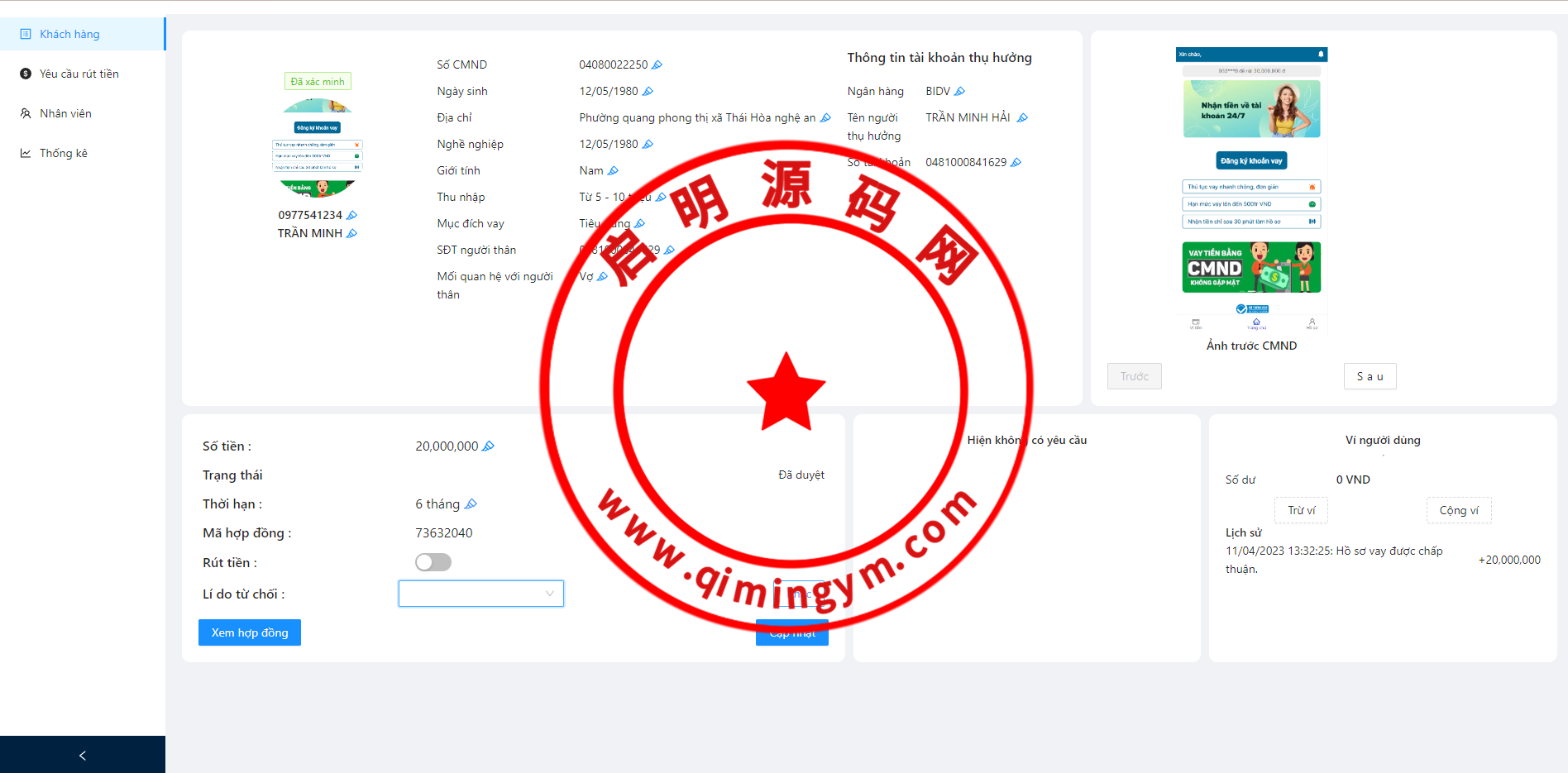Edit phone number 0977541234
Image resolution: width=1568 pixels, height=773 pixels.
click(x=351, y=216)
